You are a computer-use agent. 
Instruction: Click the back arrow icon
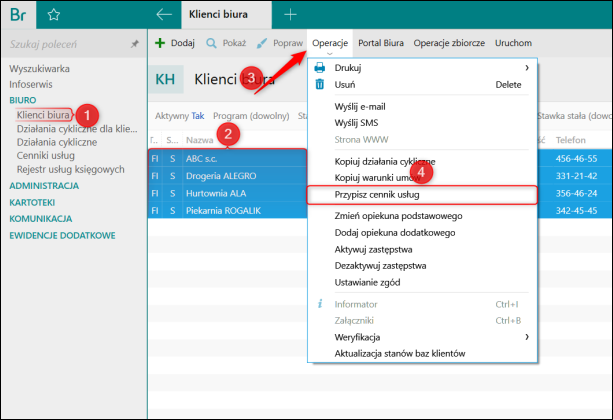pos(165,14)
